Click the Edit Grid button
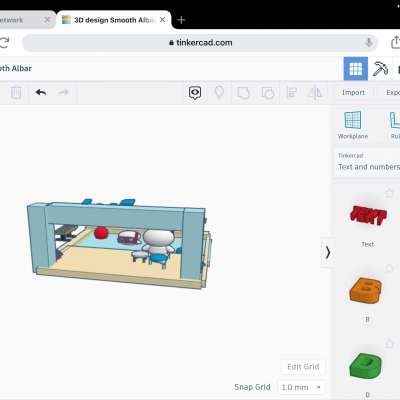This screenshot has width=400, height=400. pos(303,367)
